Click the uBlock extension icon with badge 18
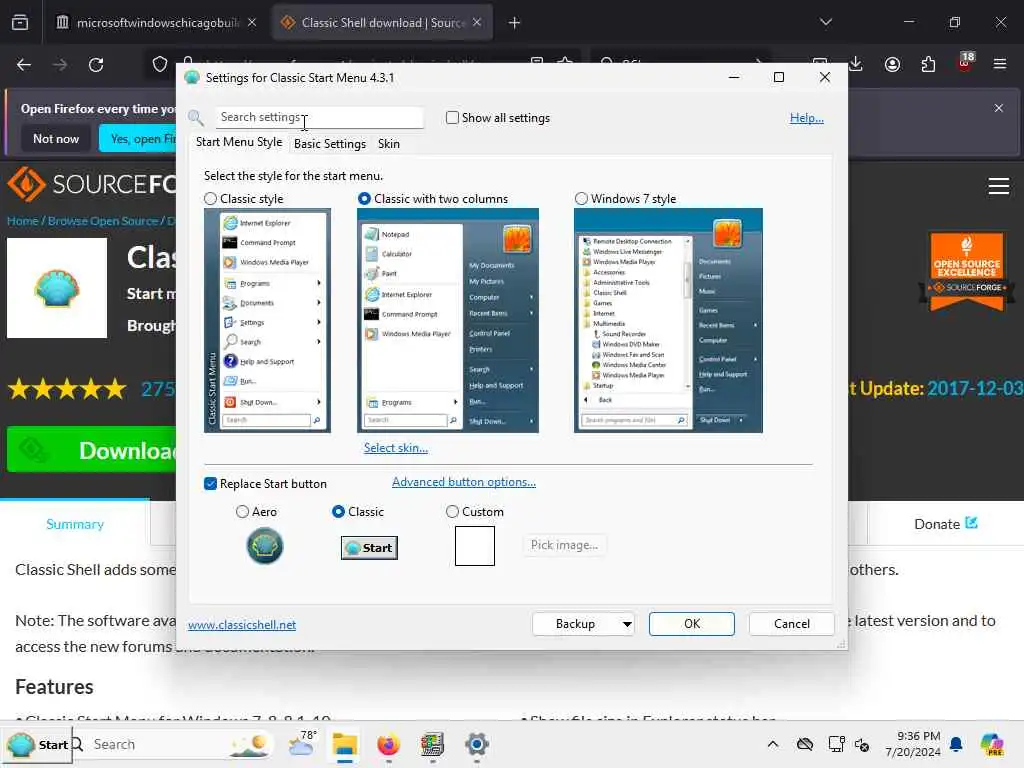The height and width of the screenshot is (768, 1024). [x=965, y=61]
